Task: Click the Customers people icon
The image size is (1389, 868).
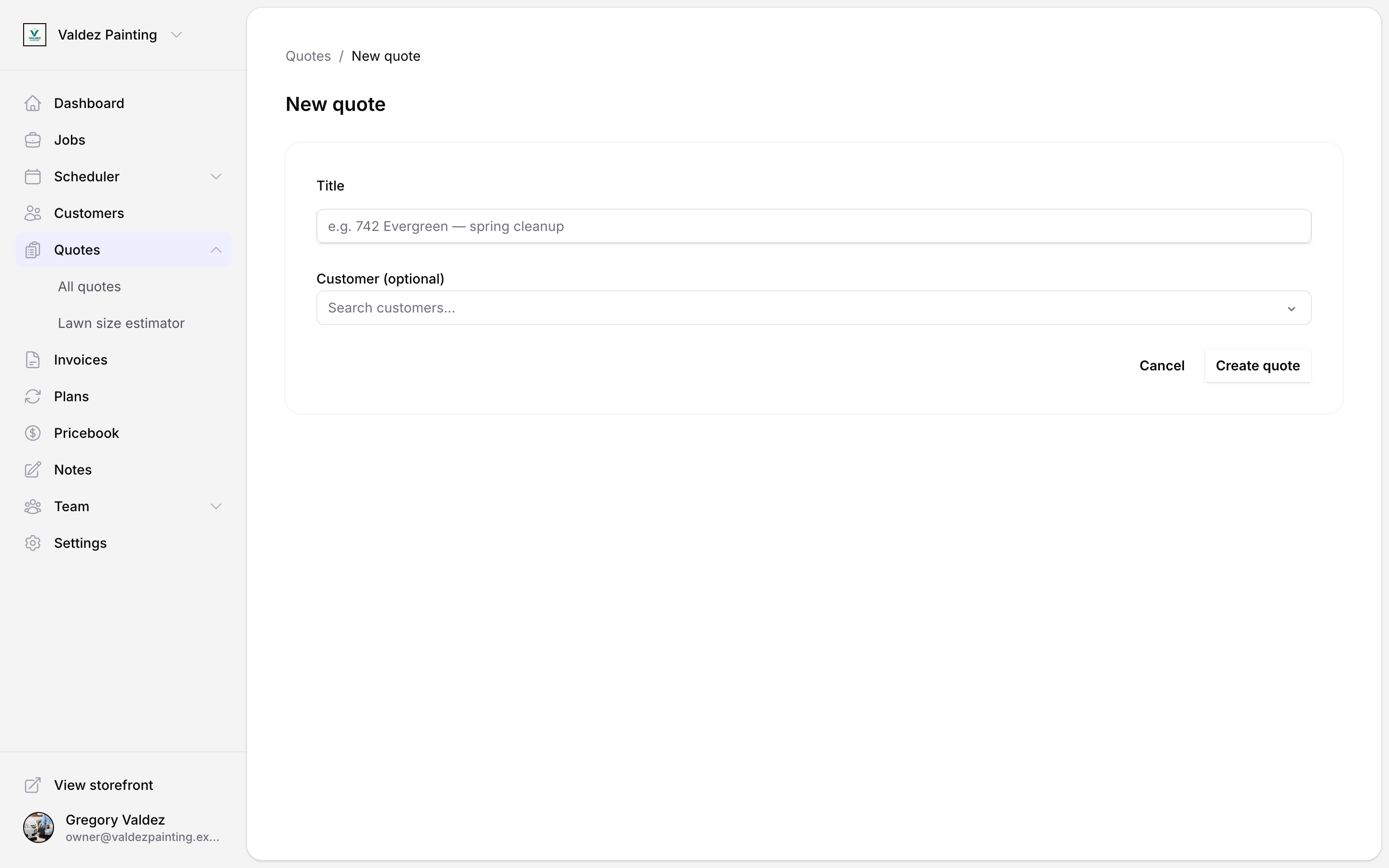Action: [33, 214]
